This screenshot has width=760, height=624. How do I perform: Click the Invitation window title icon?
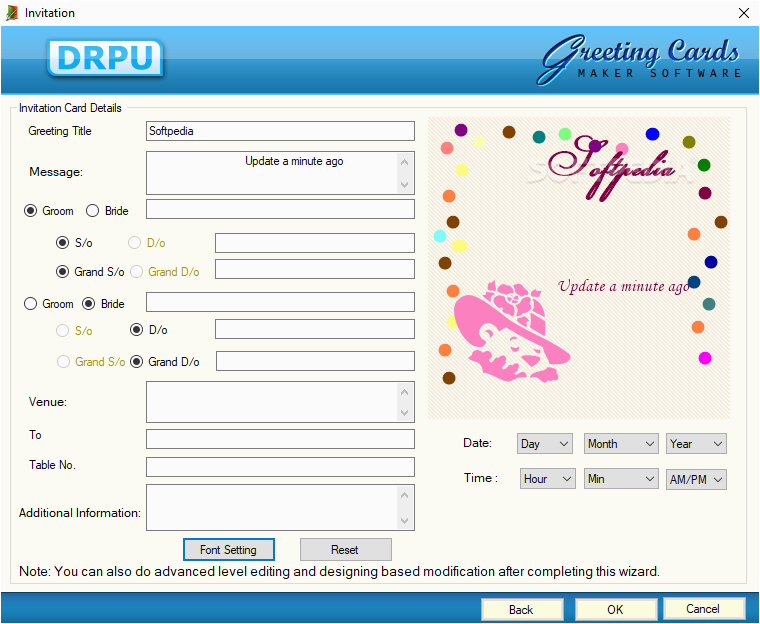12,13
